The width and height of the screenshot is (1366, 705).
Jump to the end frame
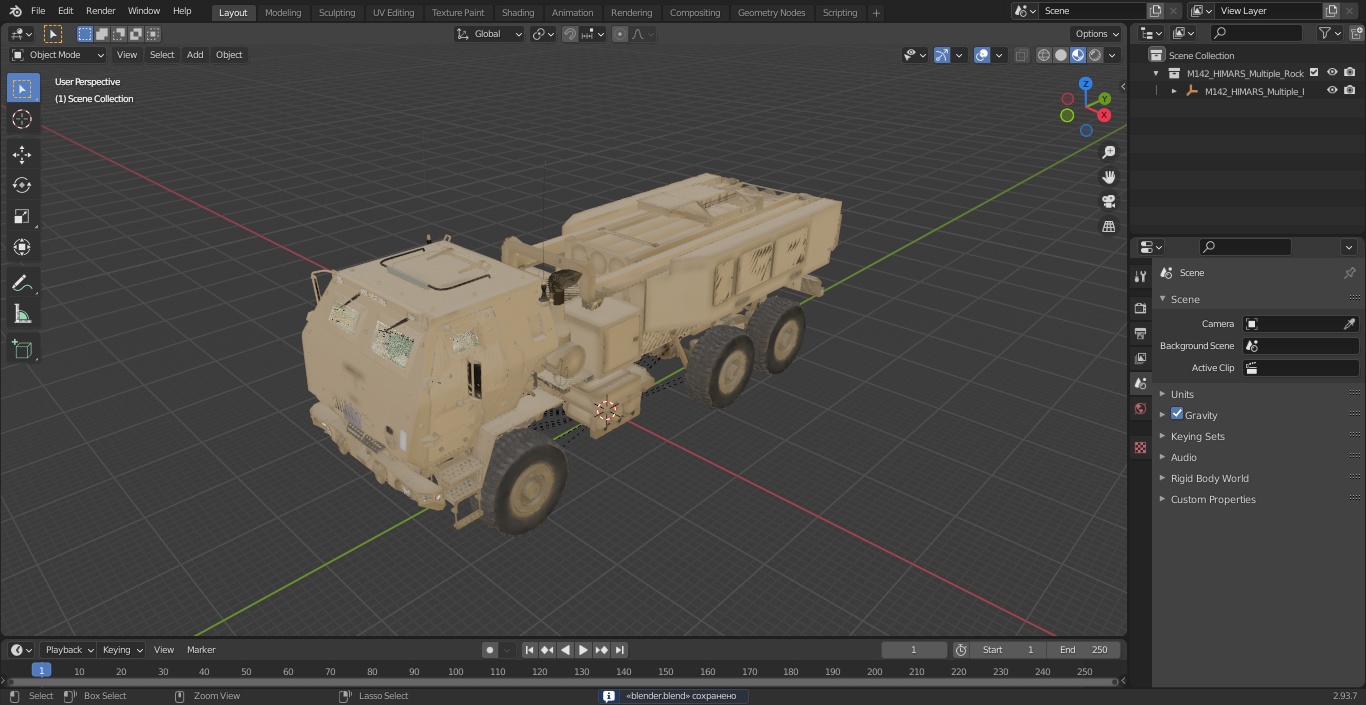coord(619,650)
